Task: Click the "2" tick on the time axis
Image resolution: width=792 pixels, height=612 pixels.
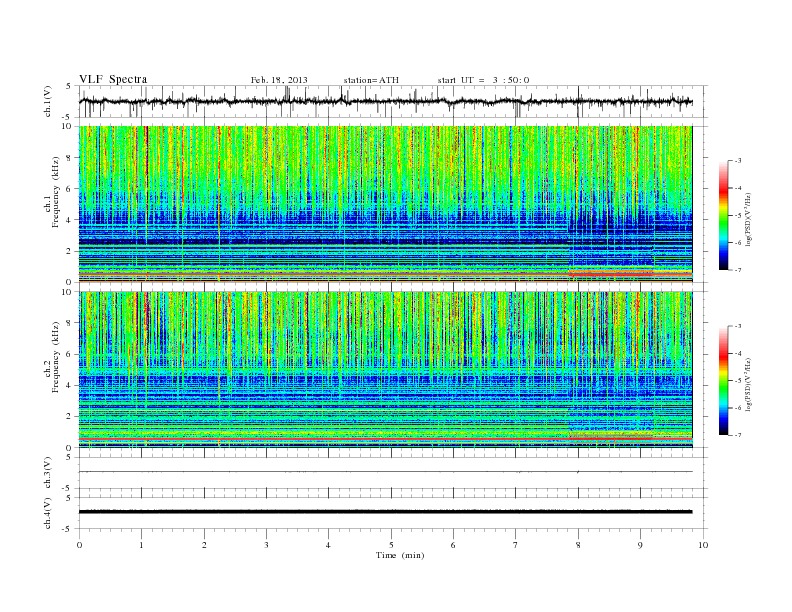Action: pos(204,545)
